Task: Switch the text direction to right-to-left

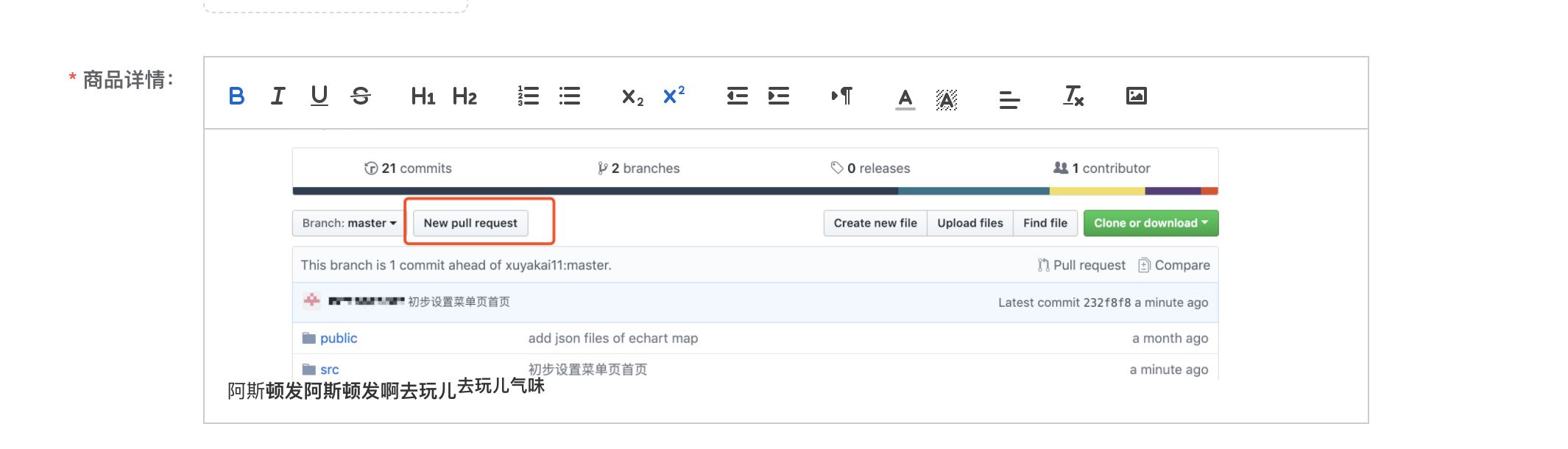Action: click(841, 96)
